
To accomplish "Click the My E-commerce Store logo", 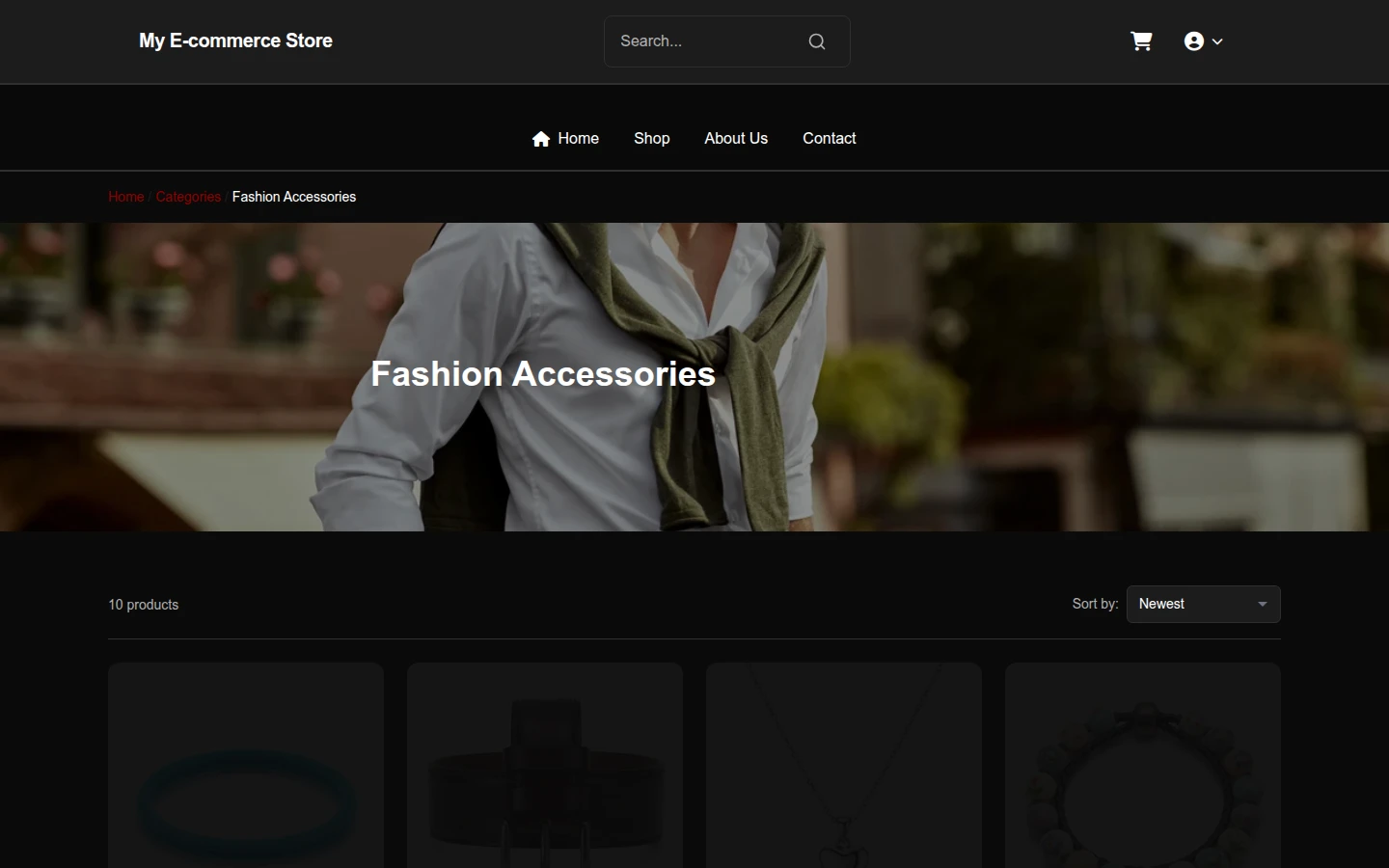I will 235,41.
